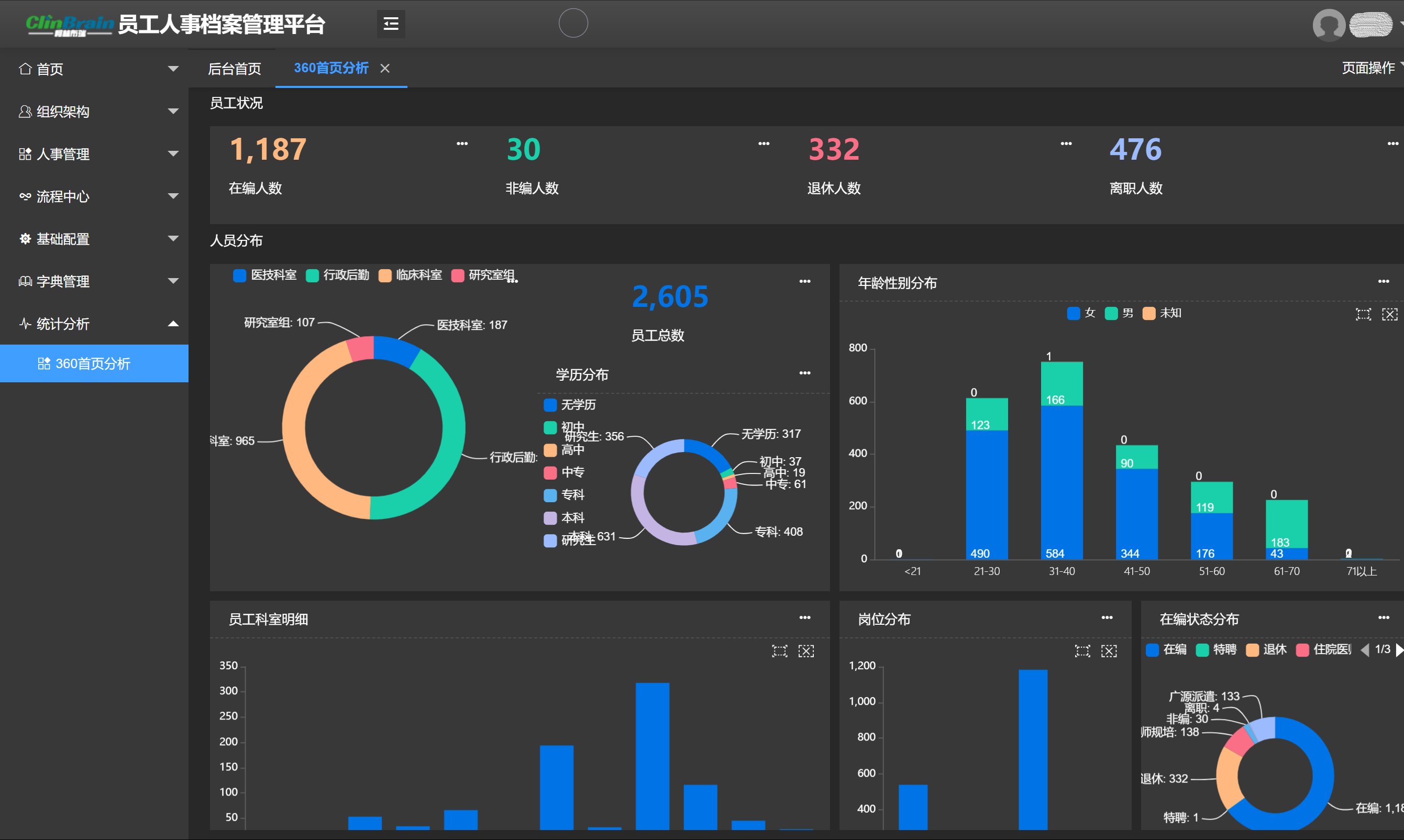Toggle 研究室组 legend series
This screenshot has height=840, width=1404.
tap(484, 275)
